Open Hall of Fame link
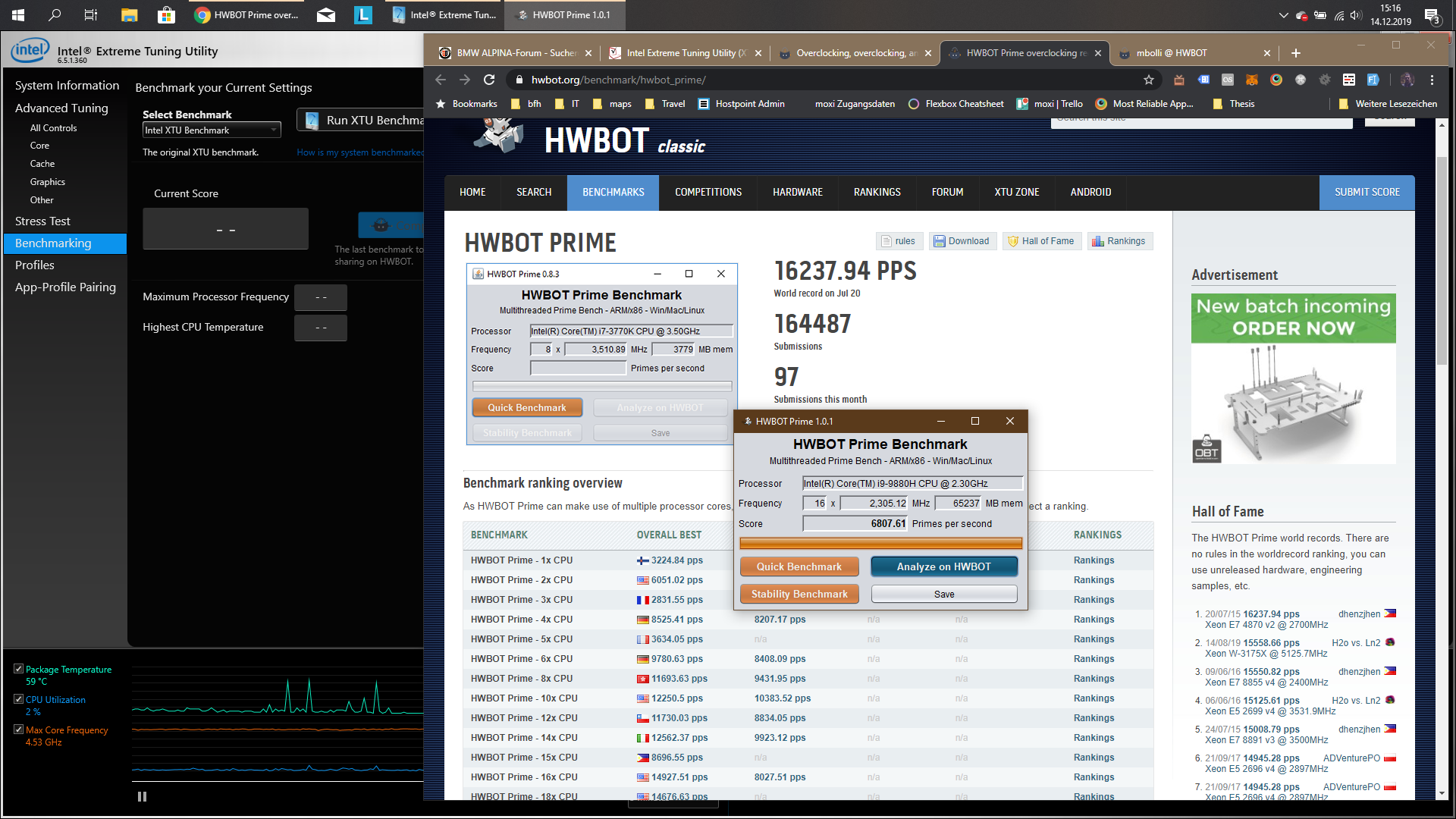 1040,241
